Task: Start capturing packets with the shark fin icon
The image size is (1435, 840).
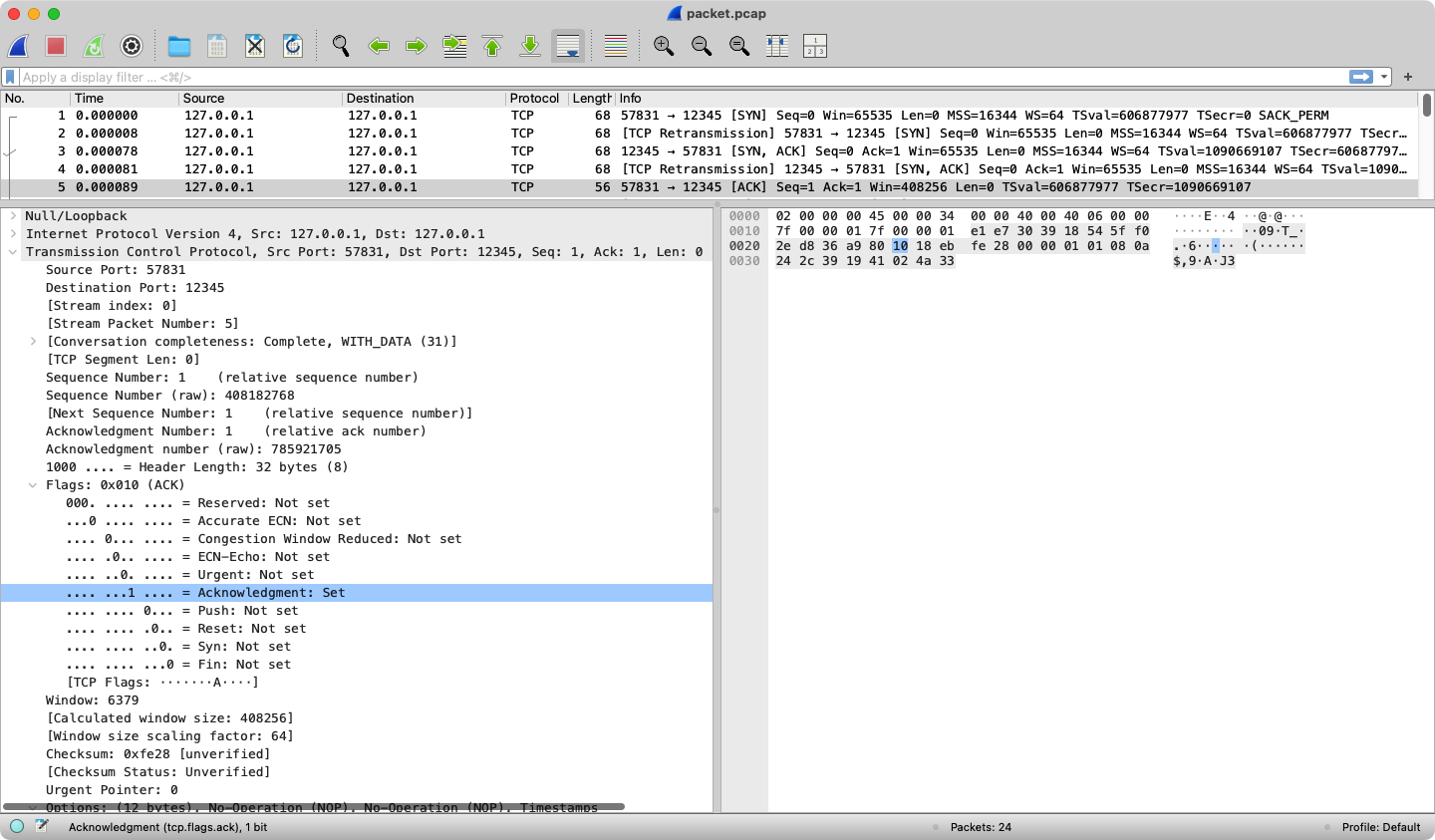Action: (x=18, y=46)
